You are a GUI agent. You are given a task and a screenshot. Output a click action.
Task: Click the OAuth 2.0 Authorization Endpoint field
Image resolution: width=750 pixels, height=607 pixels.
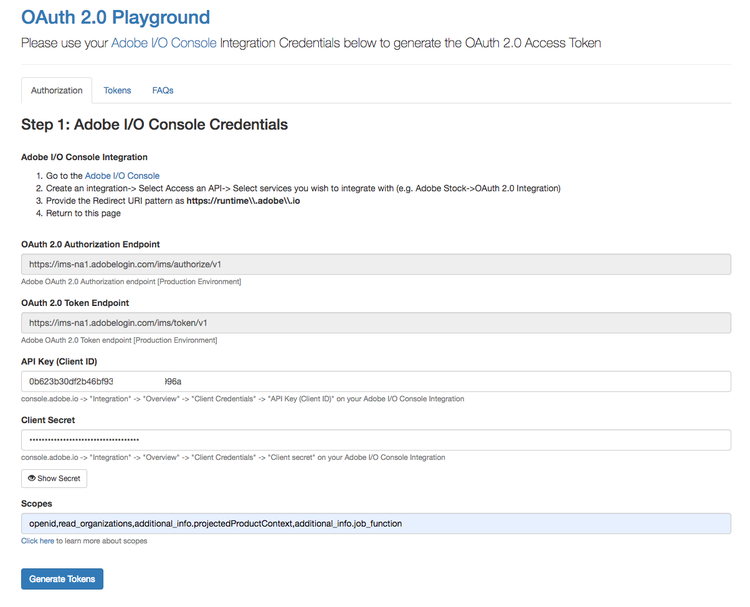tap(376, 265)
